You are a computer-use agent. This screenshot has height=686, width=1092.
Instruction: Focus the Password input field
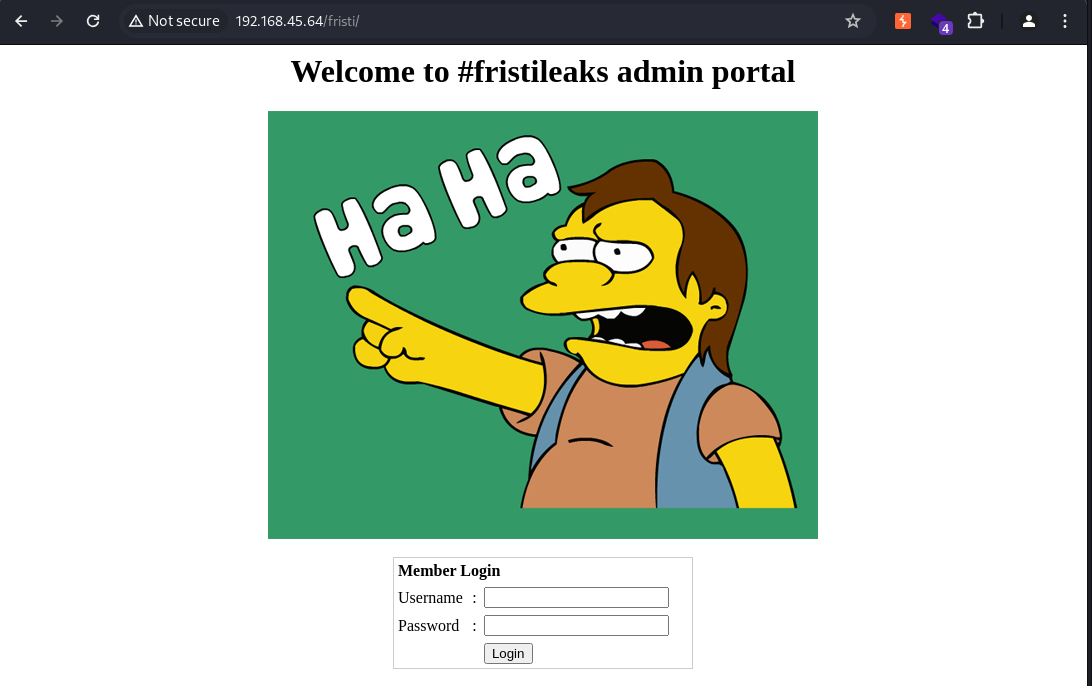click(x=576, y=625)
